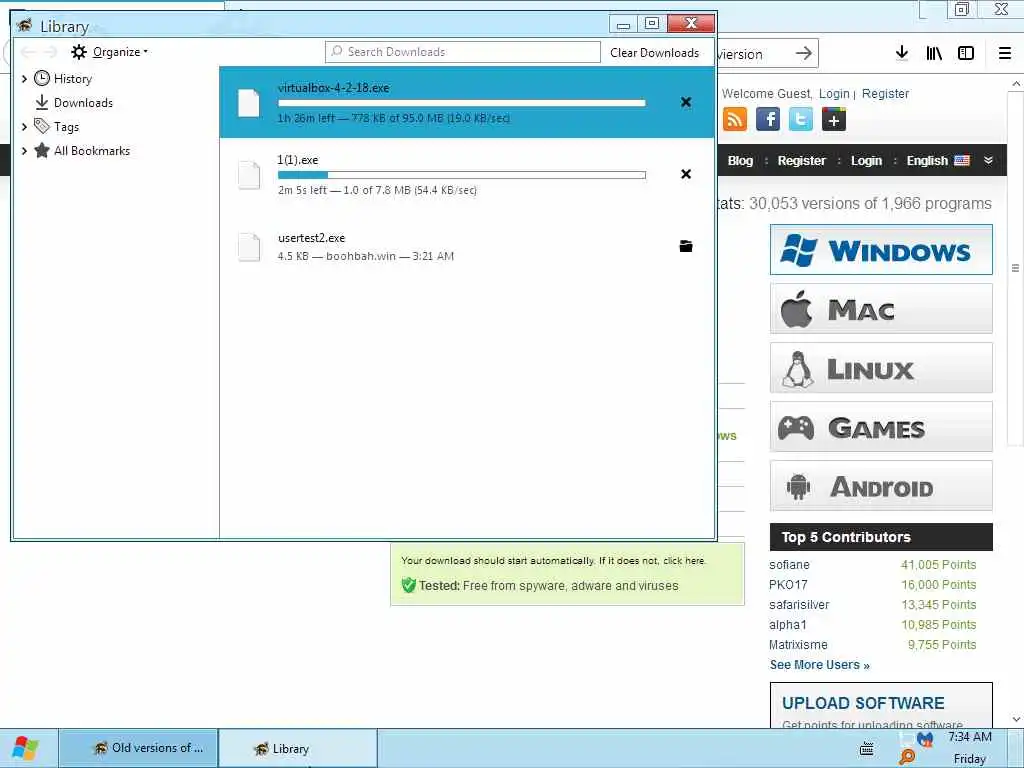Select All Bookmarks in the sidebar
Screen dimensions: 1024x768
click(91, 151)
